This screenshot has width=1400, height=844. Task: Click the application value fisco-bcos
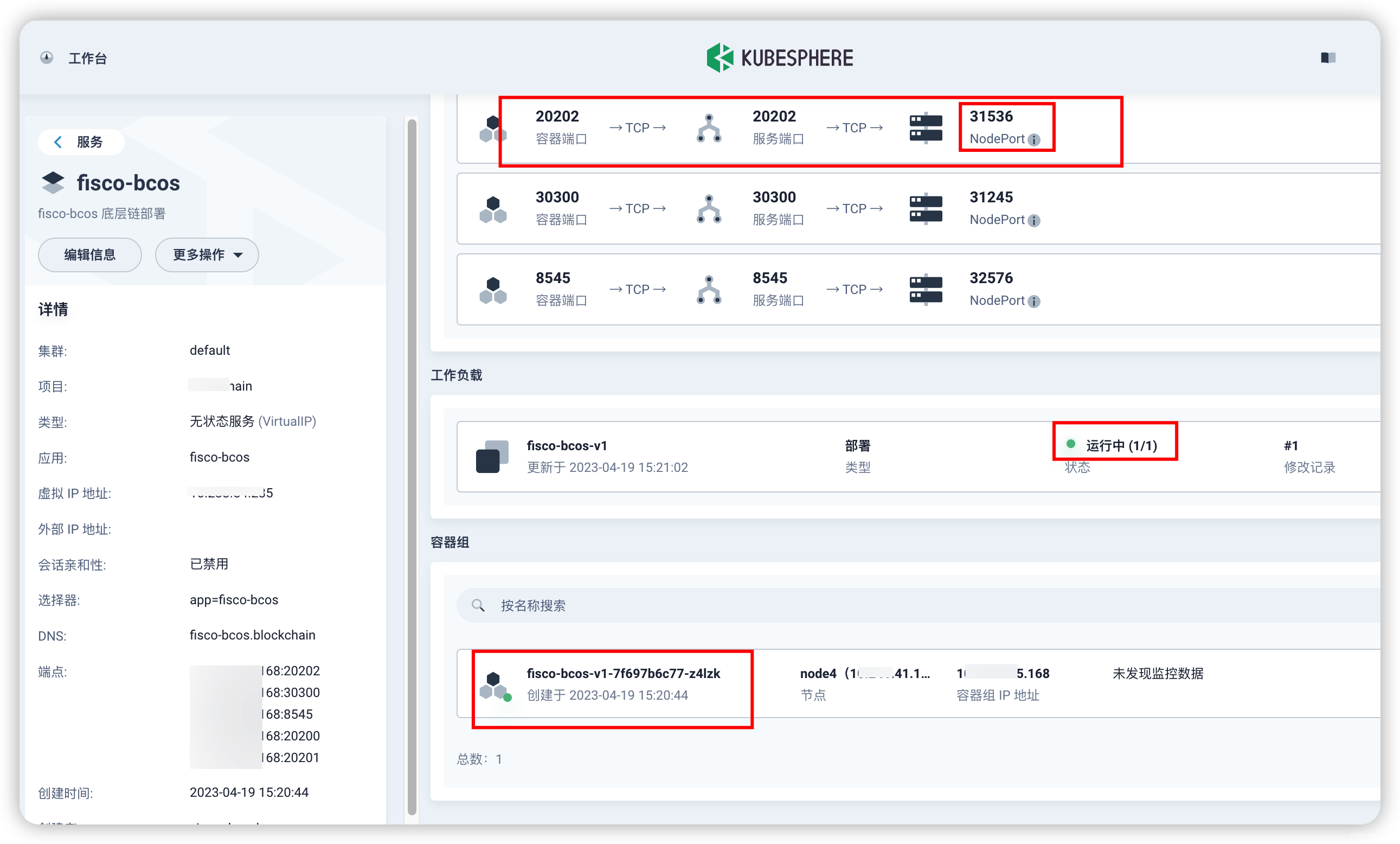click(x=219, y=457)
